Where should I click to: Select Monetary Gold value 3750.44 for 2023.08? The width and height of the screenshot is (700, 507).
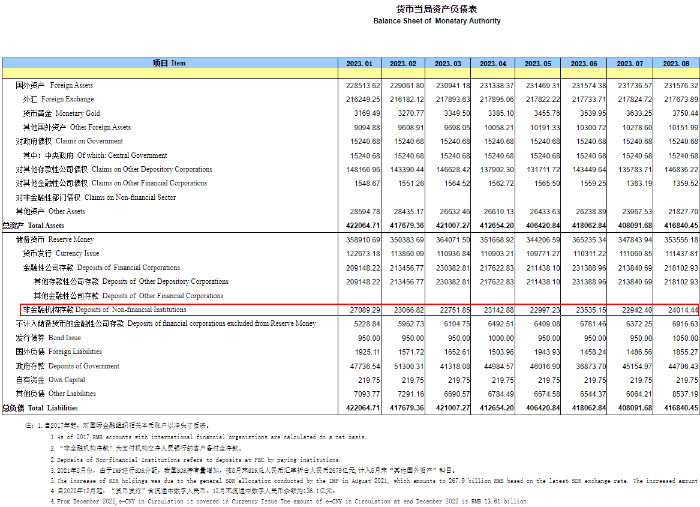coord(685,113)
